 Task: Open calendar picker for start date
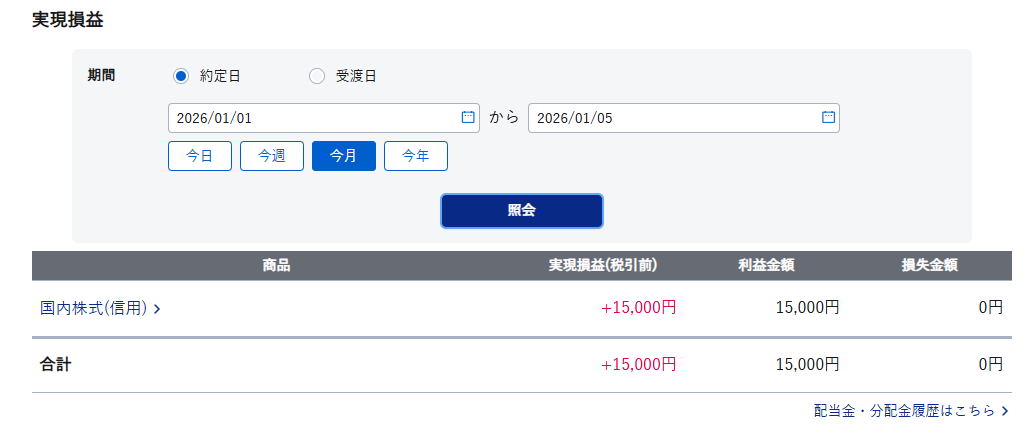pyautogui.click(x=467, y=118)
